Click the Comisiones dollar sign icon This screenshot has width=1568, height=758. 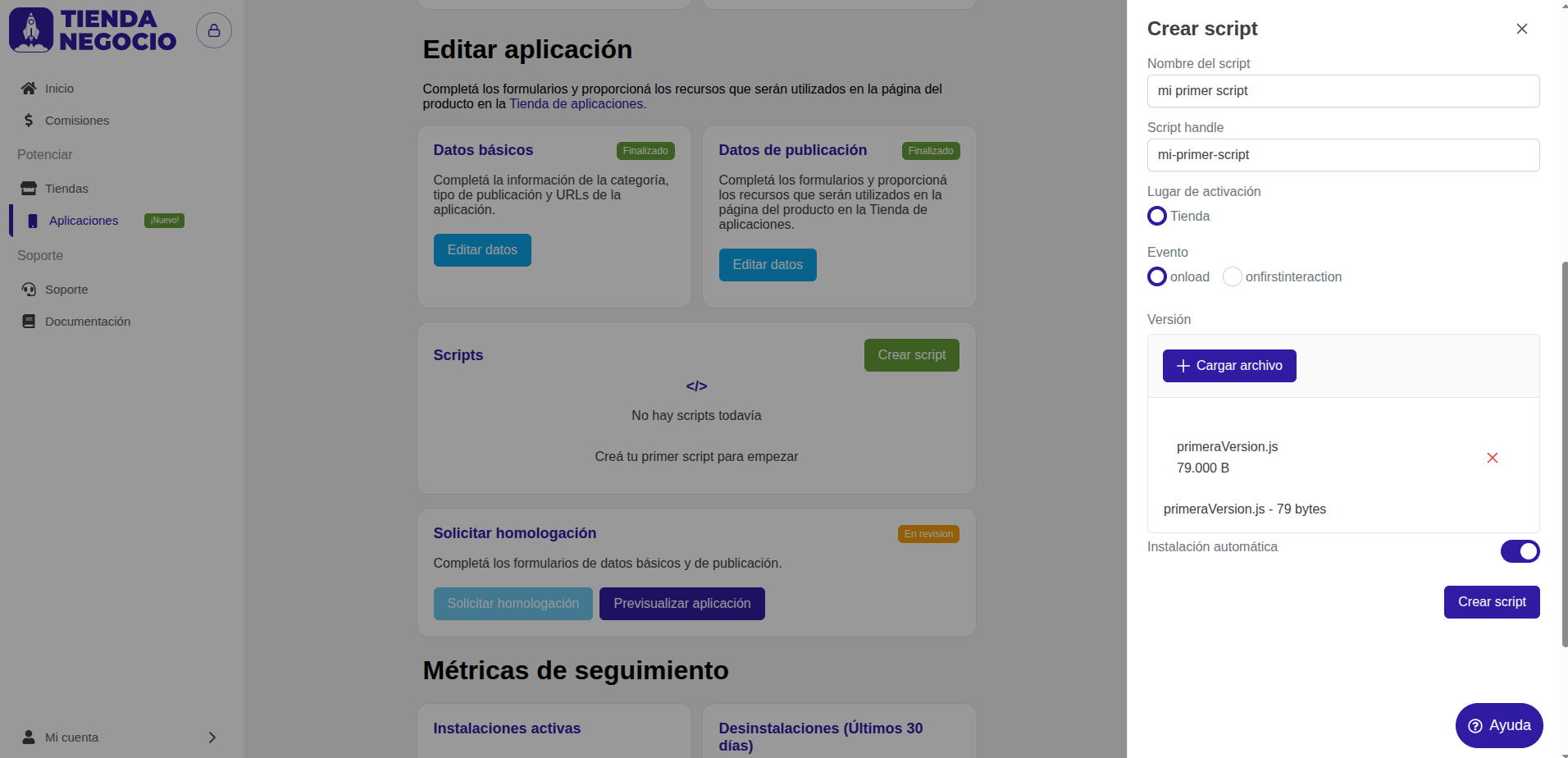[x=29, y=121]
